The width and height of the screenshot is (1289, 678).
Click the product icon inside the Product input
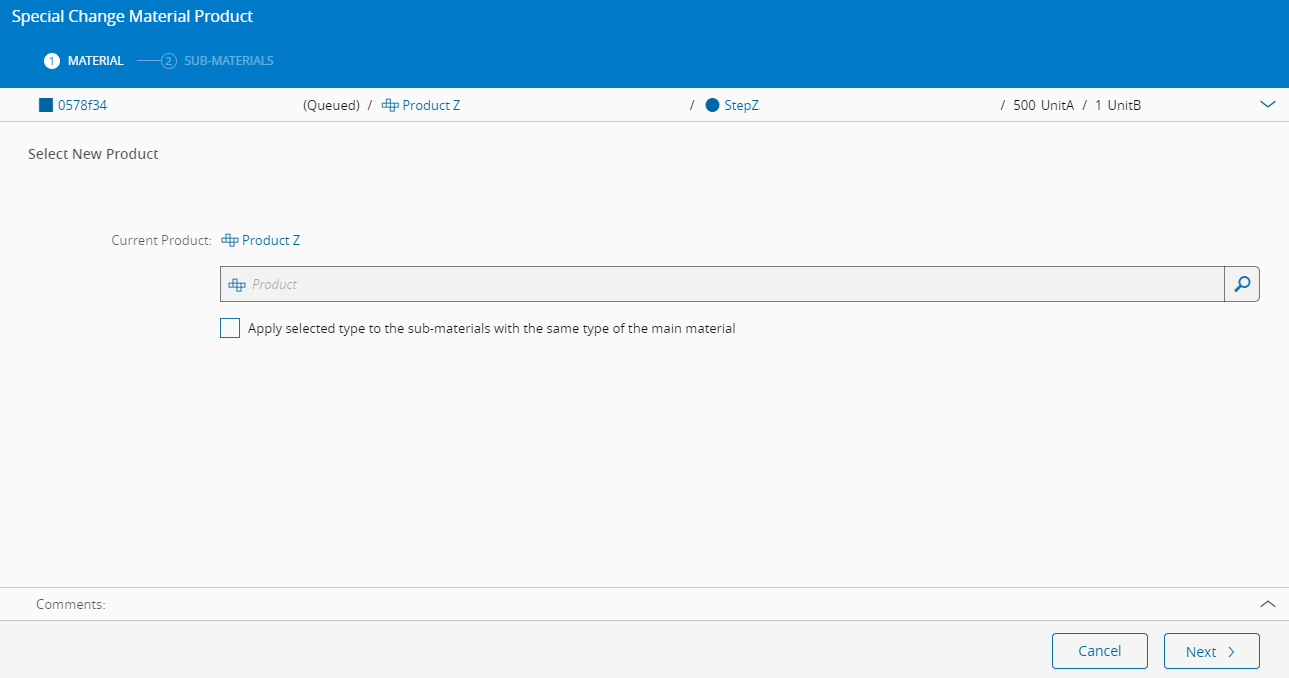coord(237,284)
